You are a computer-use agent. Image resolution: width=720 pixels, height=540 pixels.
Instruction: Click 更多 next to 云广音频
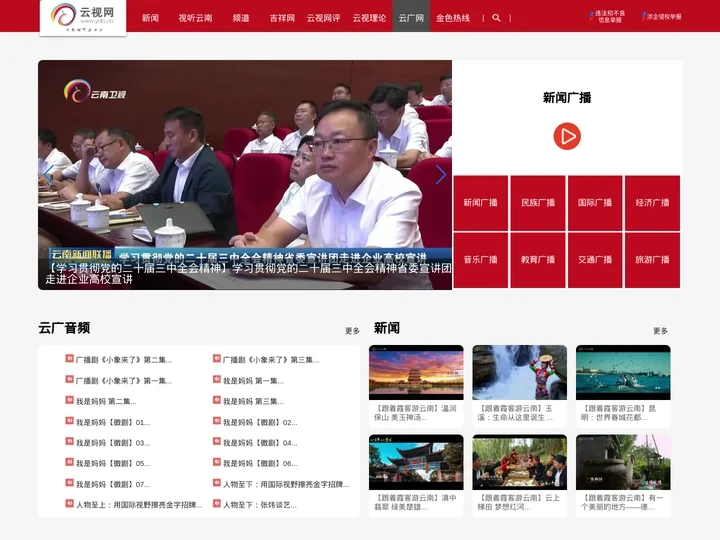pos(352,331)
